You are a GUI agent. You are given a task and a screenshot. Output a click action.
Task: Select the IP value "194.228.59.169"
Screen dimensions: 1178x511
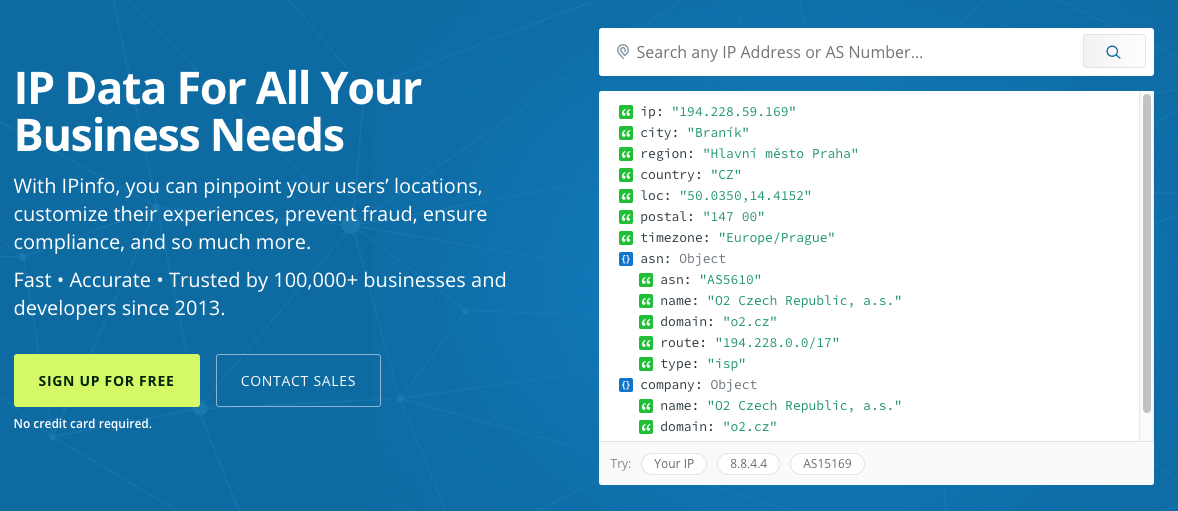pyautogui.click(x=733, y=112)
